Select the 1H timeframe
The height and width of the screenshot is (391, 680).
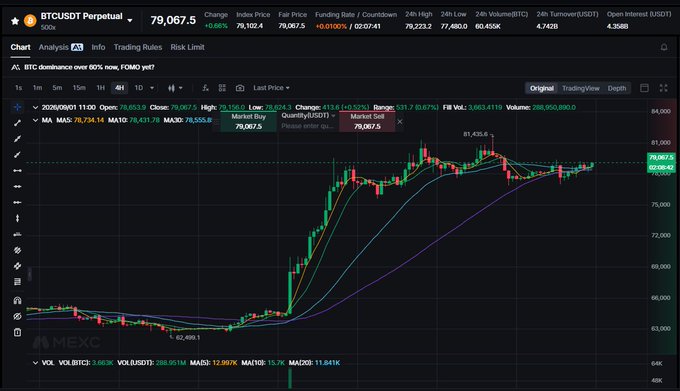tap(101, 88)
